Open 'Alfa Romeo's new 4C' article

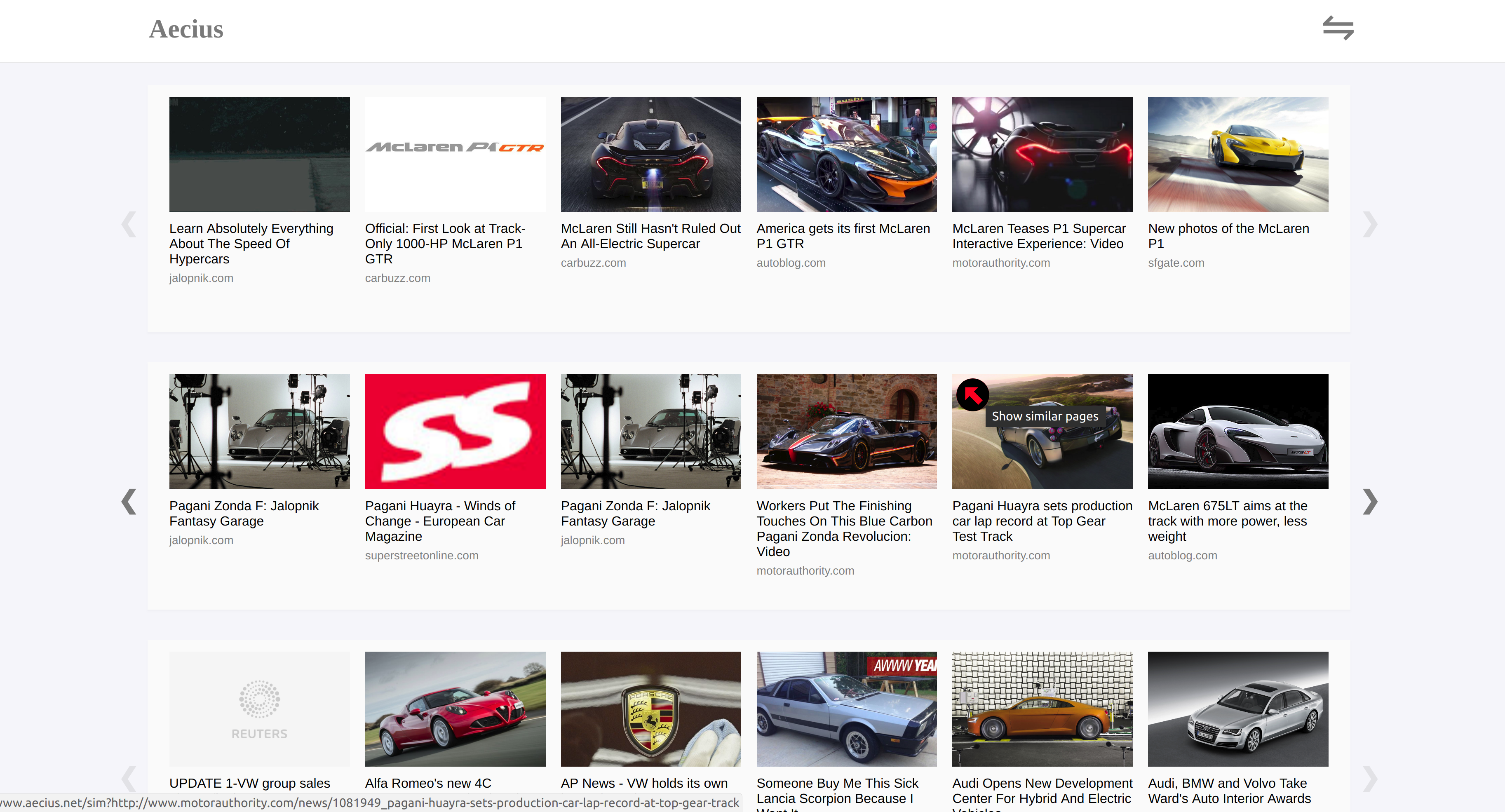click(x=427, y=783)
